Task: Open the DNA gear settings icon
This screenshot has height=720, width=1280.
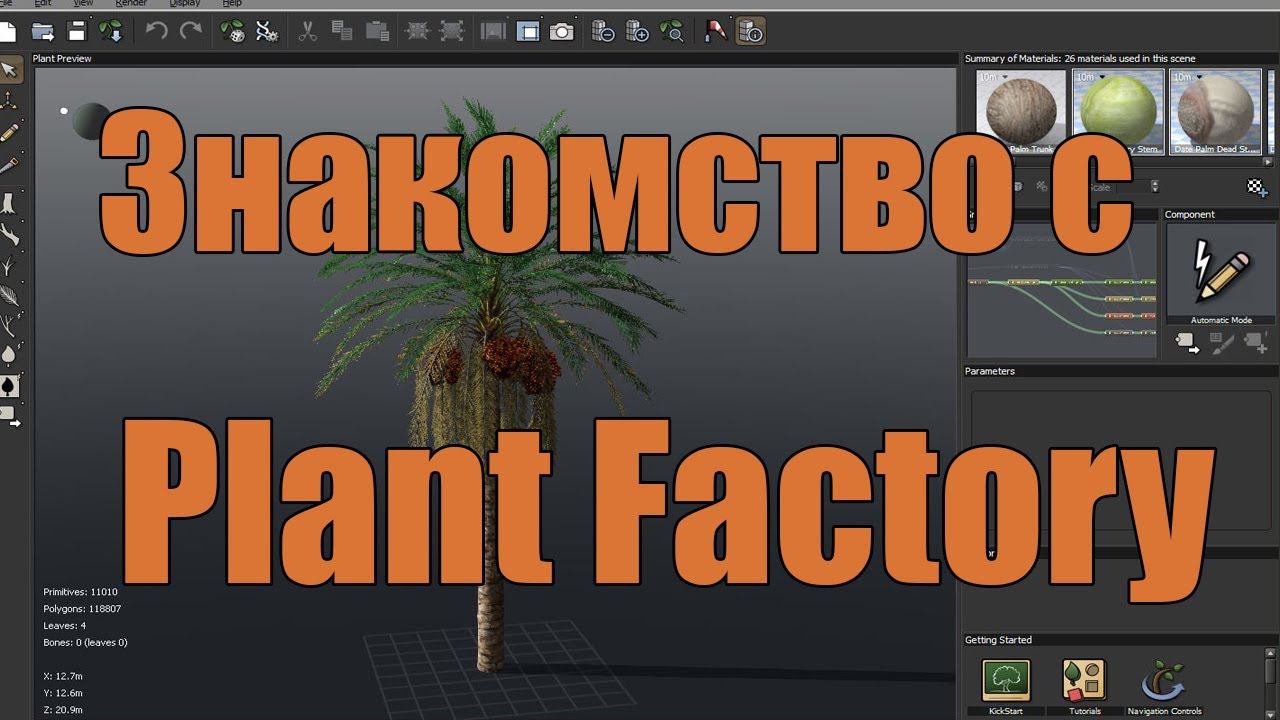Action: (267, 32)
